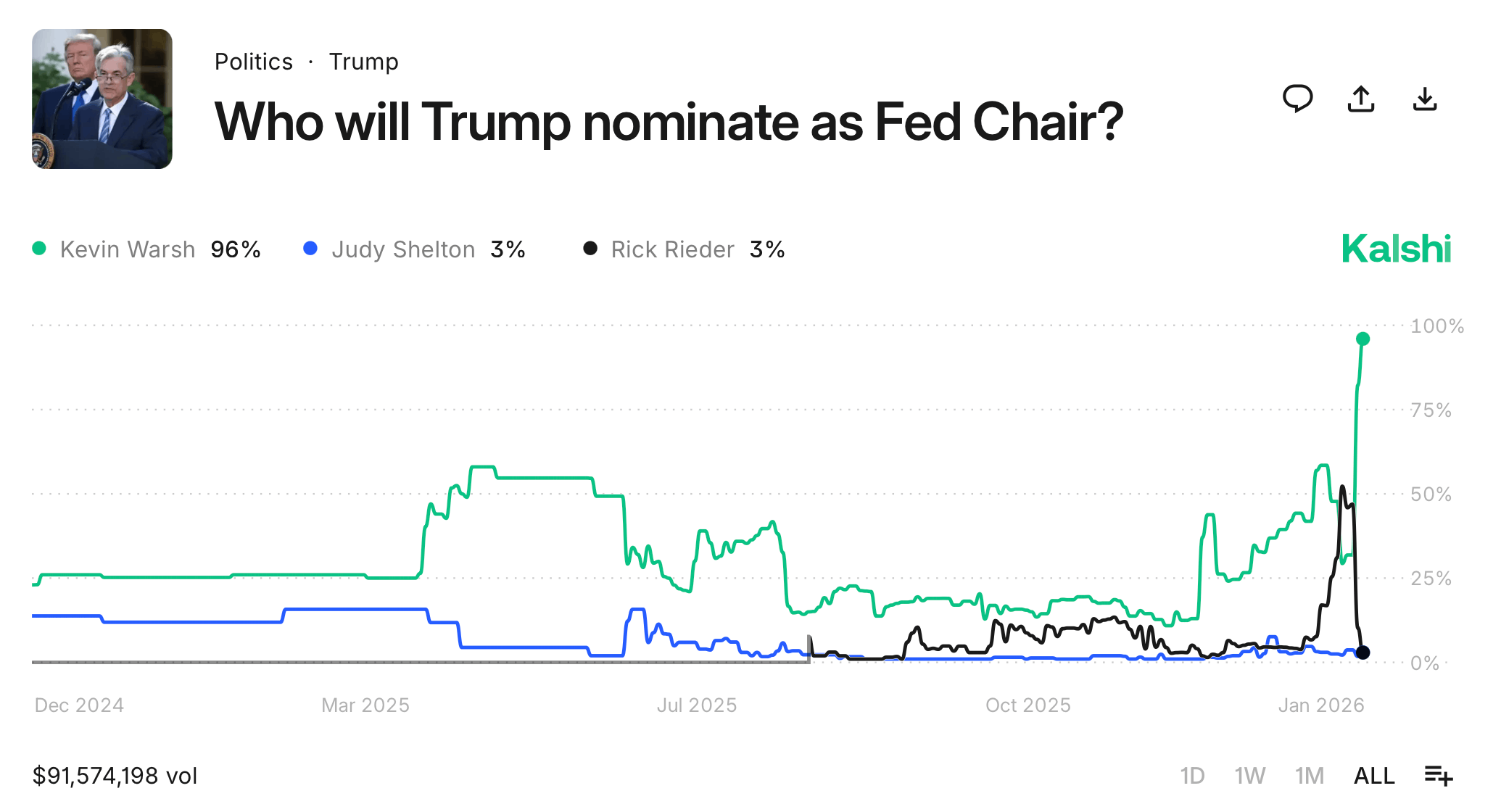Click the Trump and Powell market thumbnail
This screenshot has height=812, width=1501.
[x=102, y=99]
